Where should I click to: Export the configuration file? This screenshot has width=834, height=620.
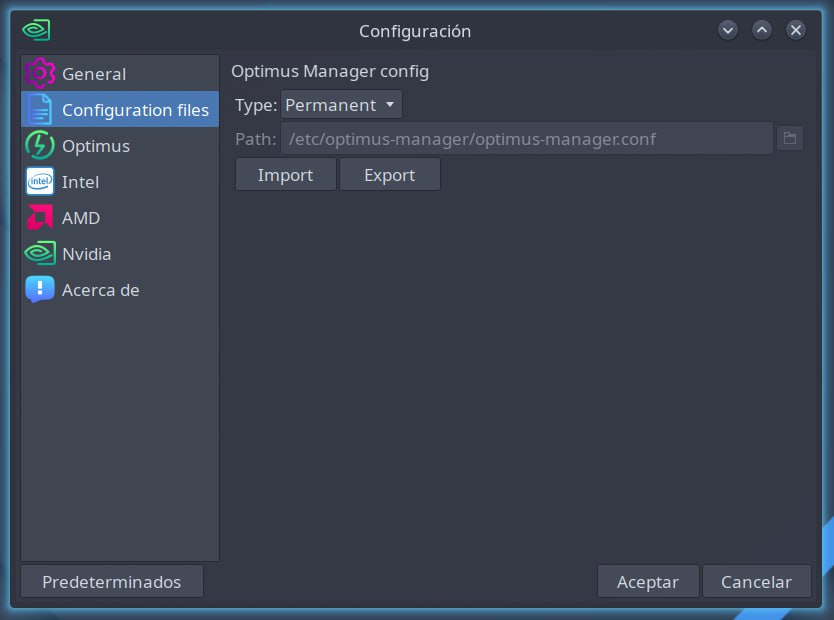[390, 174]
